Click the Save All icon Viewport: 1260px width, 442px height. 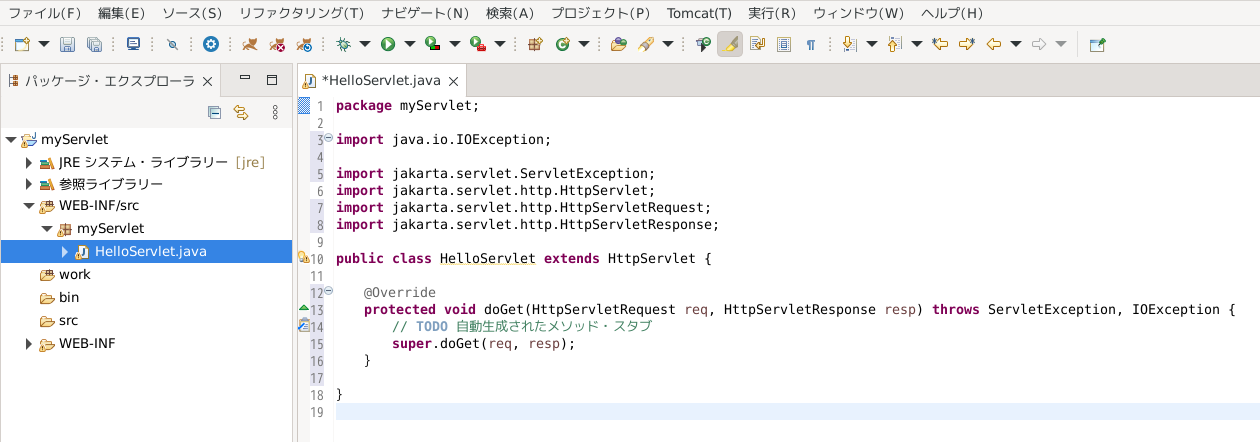tap(94, 44)
